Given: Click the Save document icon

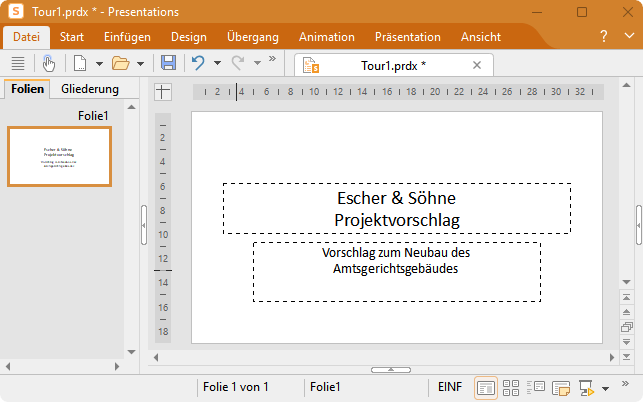Looking at the screenshot, I should (168, 64).
